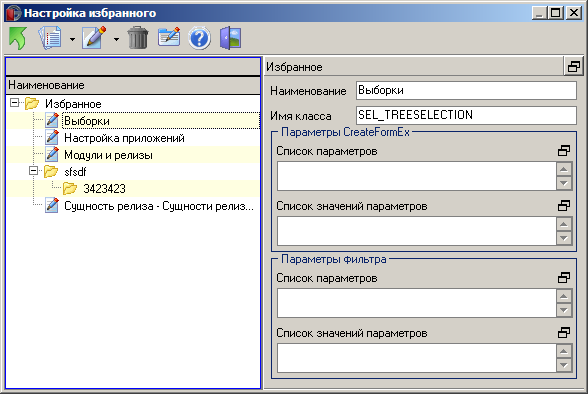The image size is (588, 394).
Task: Expand filter Список параметров window icon
Action: pyautogui.click(x=564, y=278)
